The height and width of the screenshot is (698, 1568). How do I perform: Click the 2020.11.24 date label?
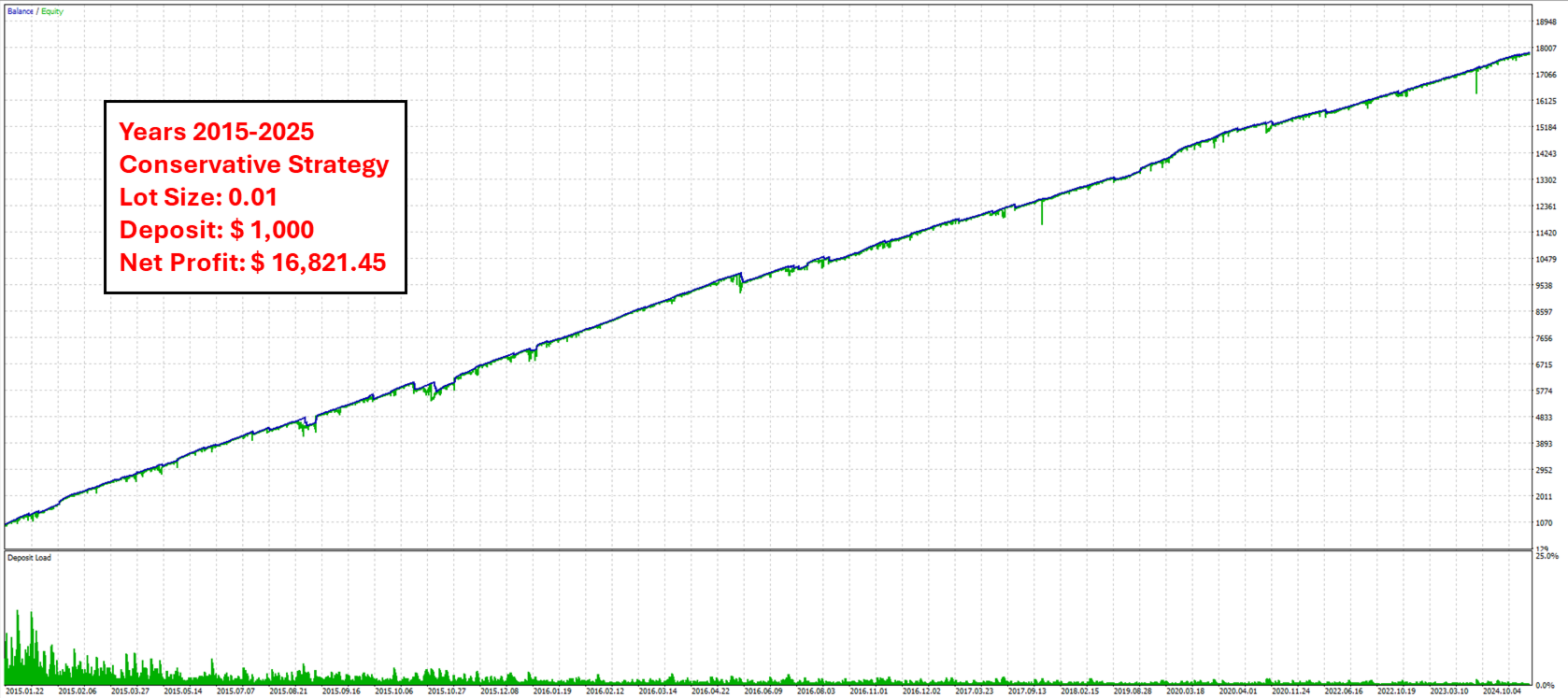(x=1291, y=691)
